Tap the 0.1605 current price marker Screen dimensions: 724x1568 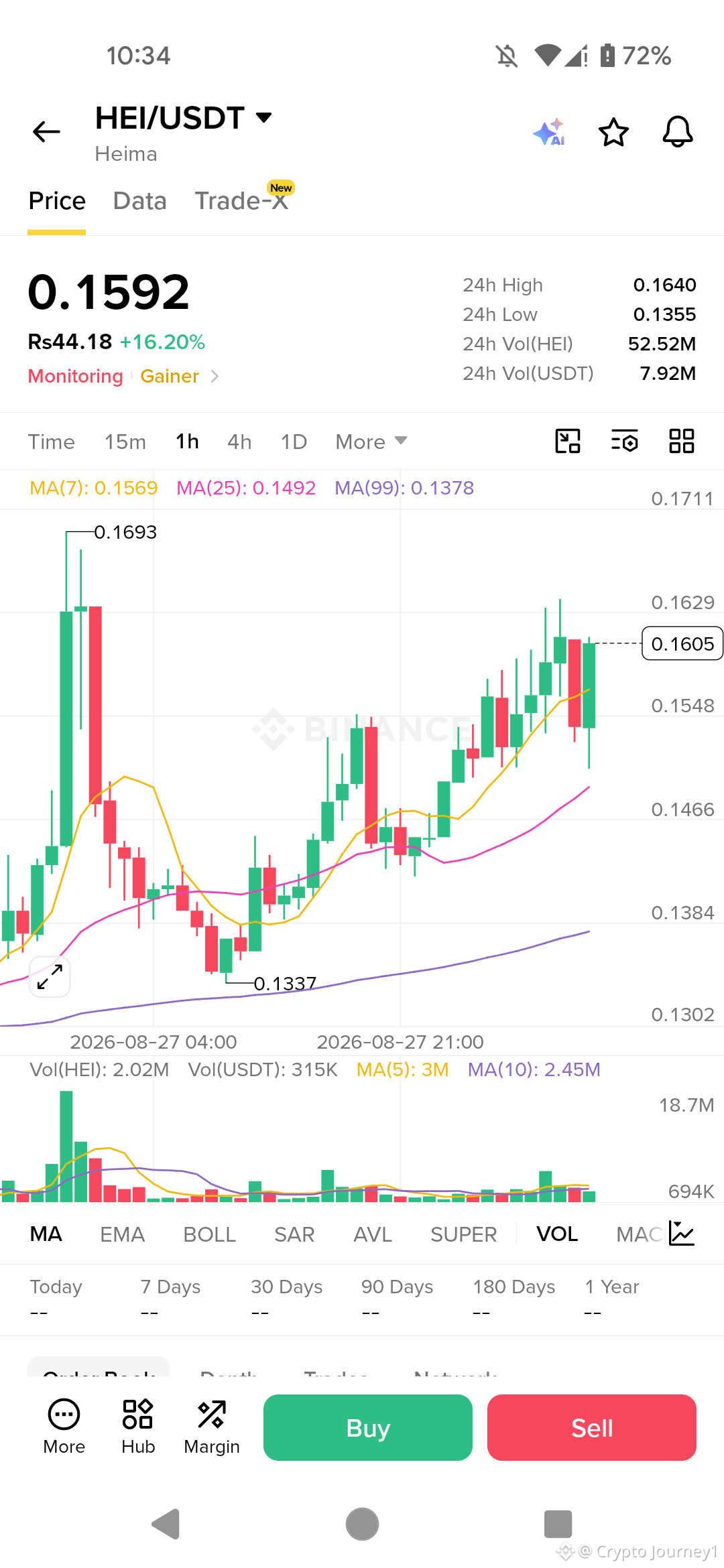682,643
